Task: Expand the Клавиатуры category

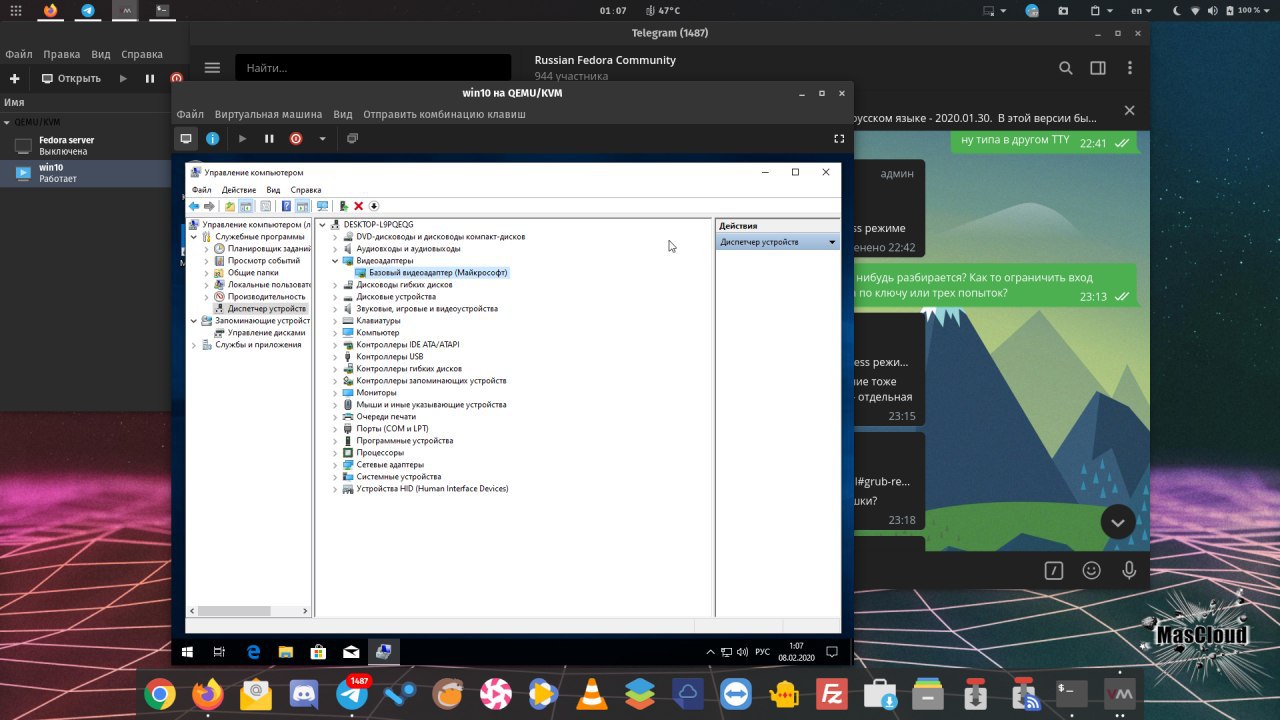Action: click(x=336, y=320)
